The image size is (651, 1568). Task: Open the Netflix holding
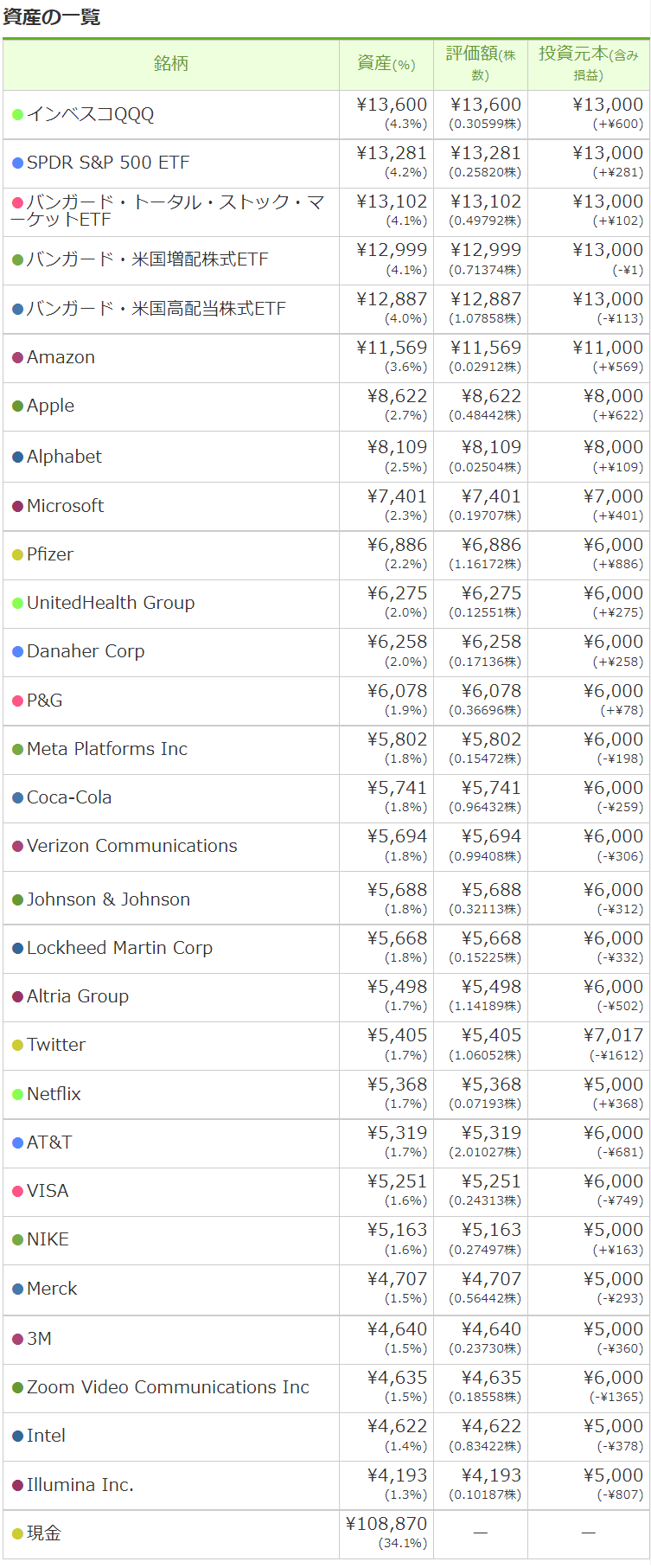click(54, 1094)
